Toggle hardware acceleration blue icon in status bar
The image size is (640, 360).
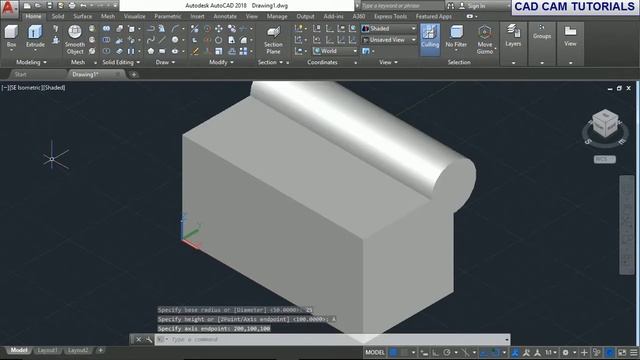tap(609, 352)
